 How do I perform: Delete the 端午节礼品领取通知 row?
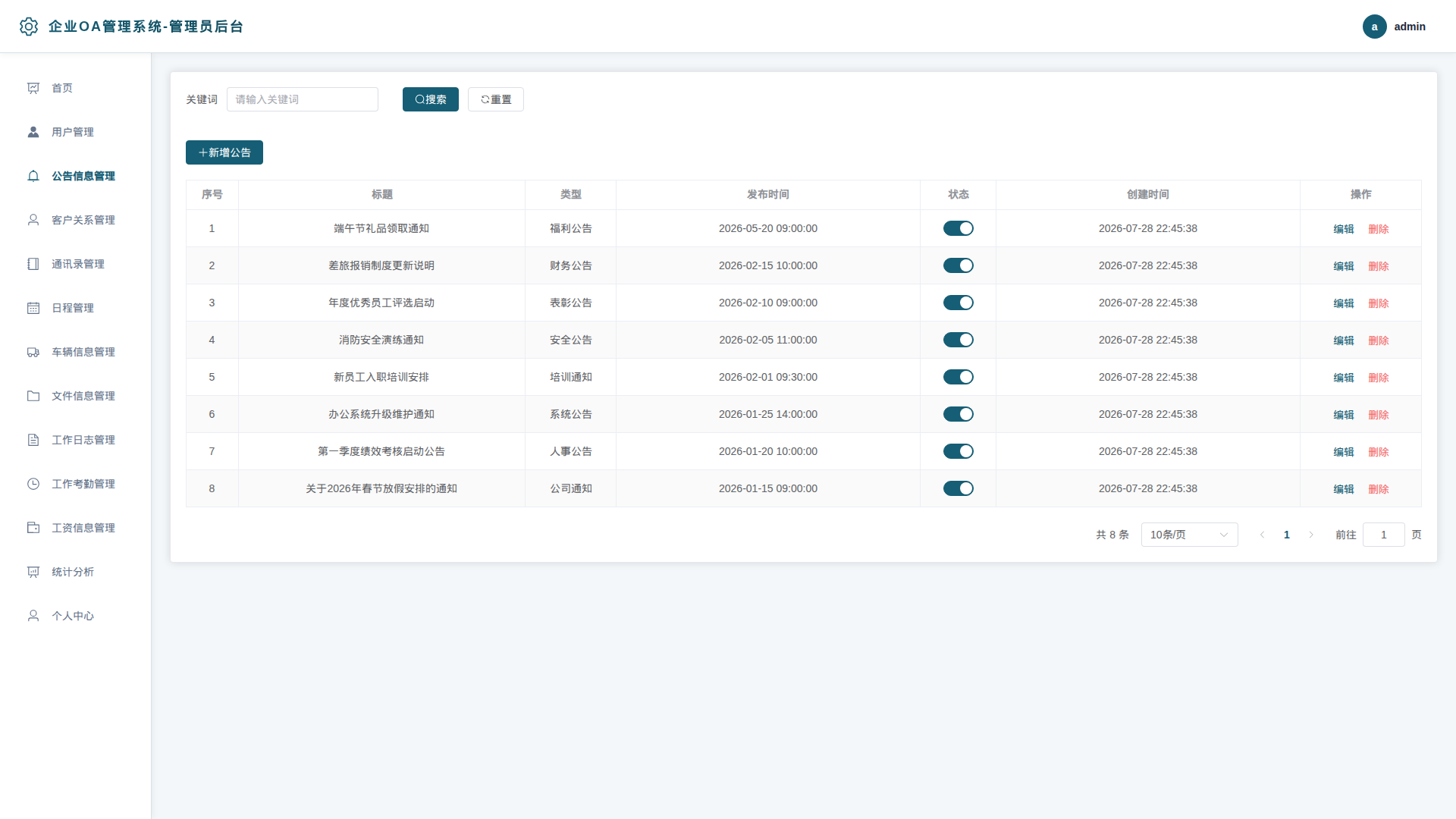(x=1378, y=229)
